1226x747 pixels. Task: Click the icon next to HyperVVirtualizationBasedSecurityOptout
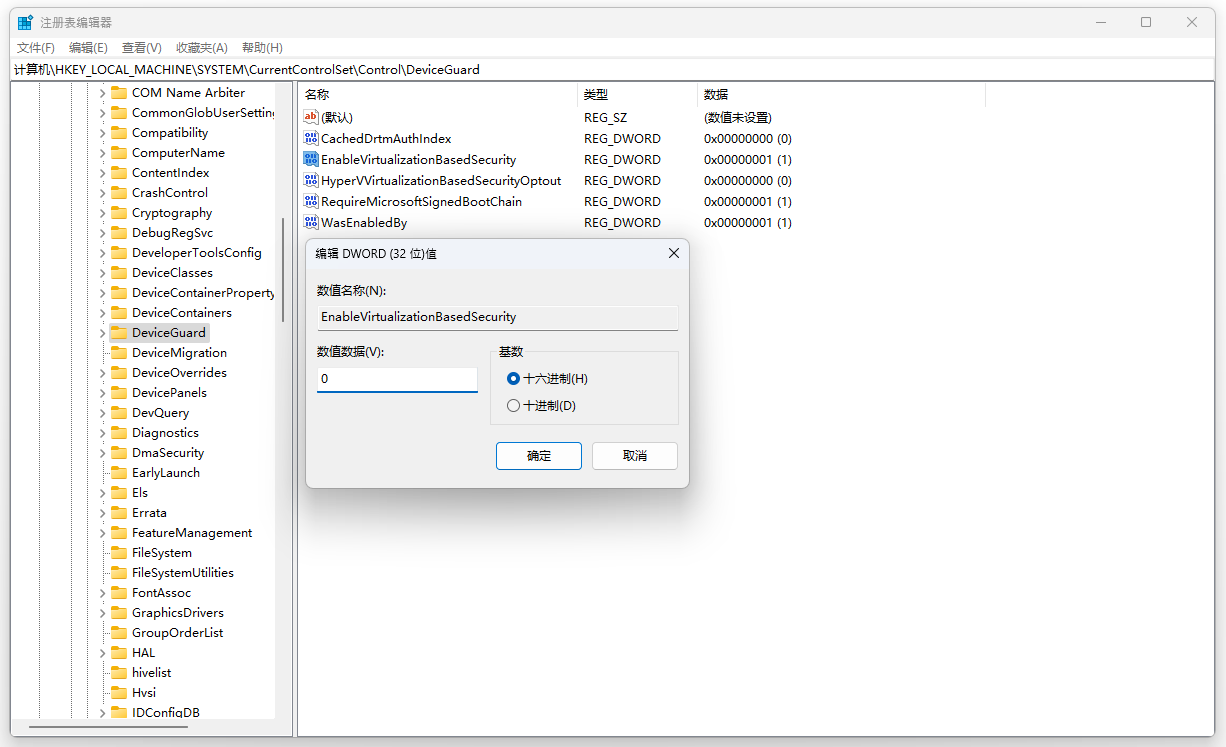310,181
